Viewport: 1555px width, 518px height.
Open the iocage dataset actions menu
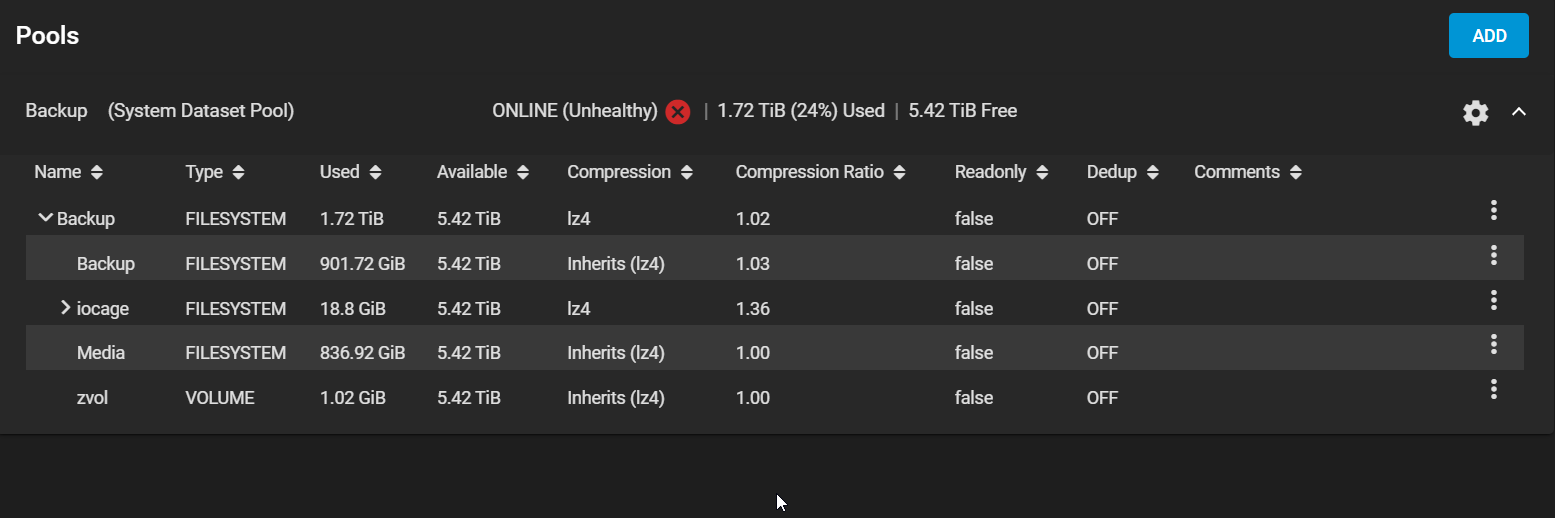point(1493,300)
